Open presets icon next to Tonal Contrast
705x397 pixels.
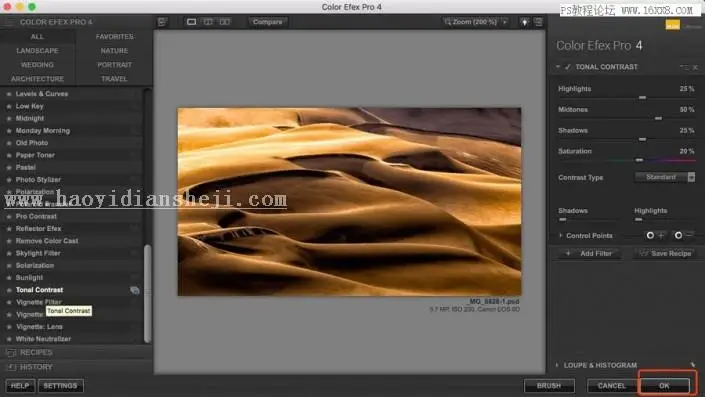[134, 290]
